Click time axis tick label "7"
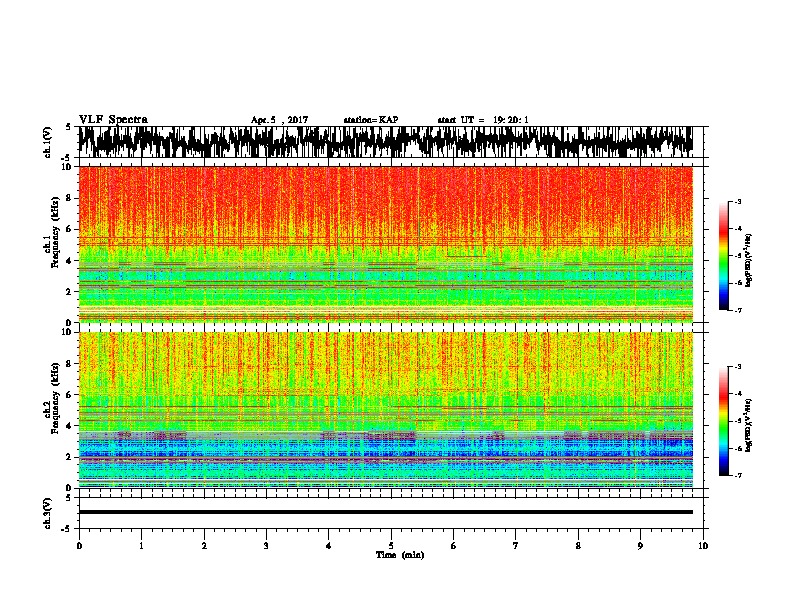The height and width of the screenshot is (612, 792). [x=515, y=546]
